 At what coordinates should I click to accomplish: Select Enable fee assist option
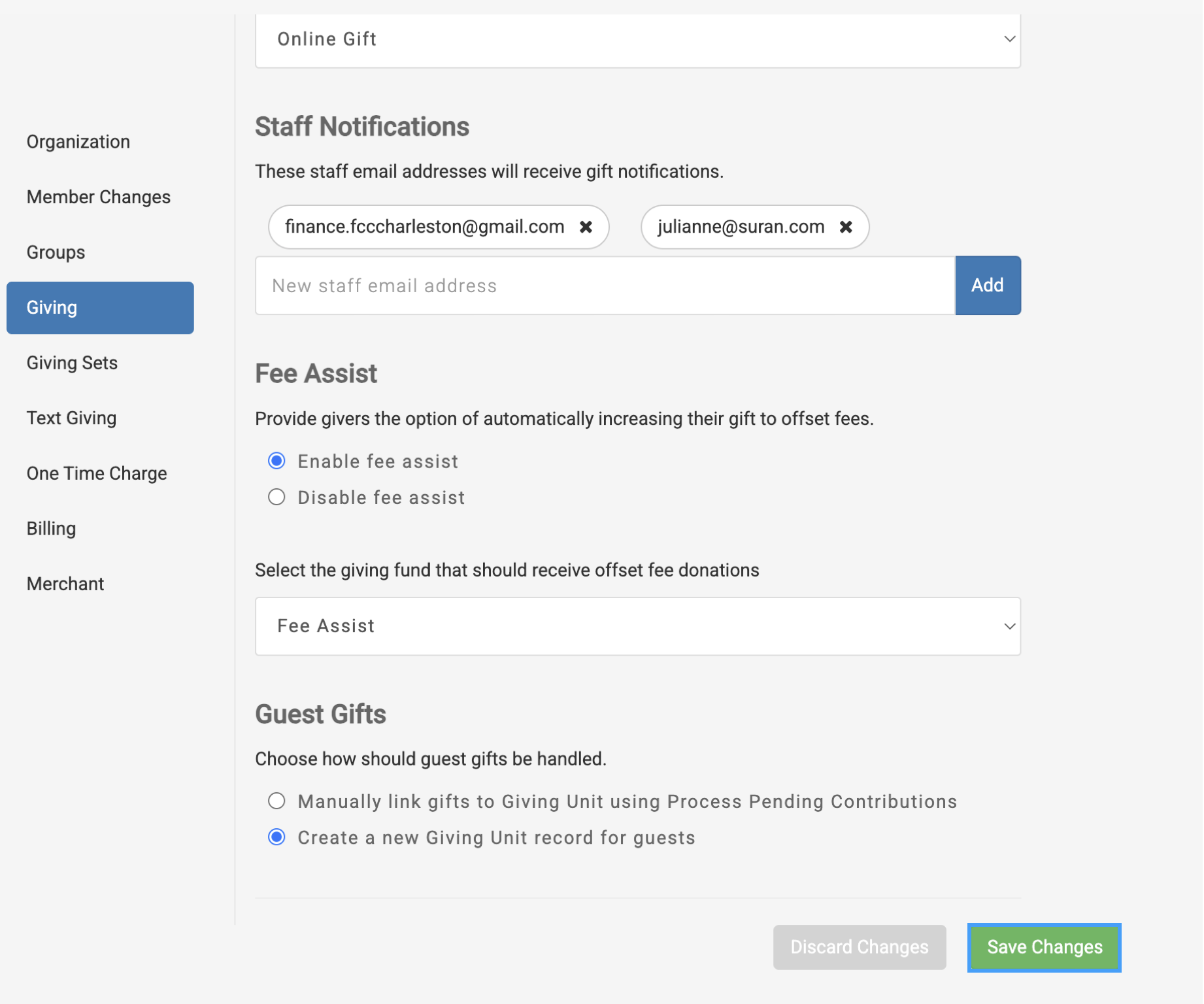(276, 461)
